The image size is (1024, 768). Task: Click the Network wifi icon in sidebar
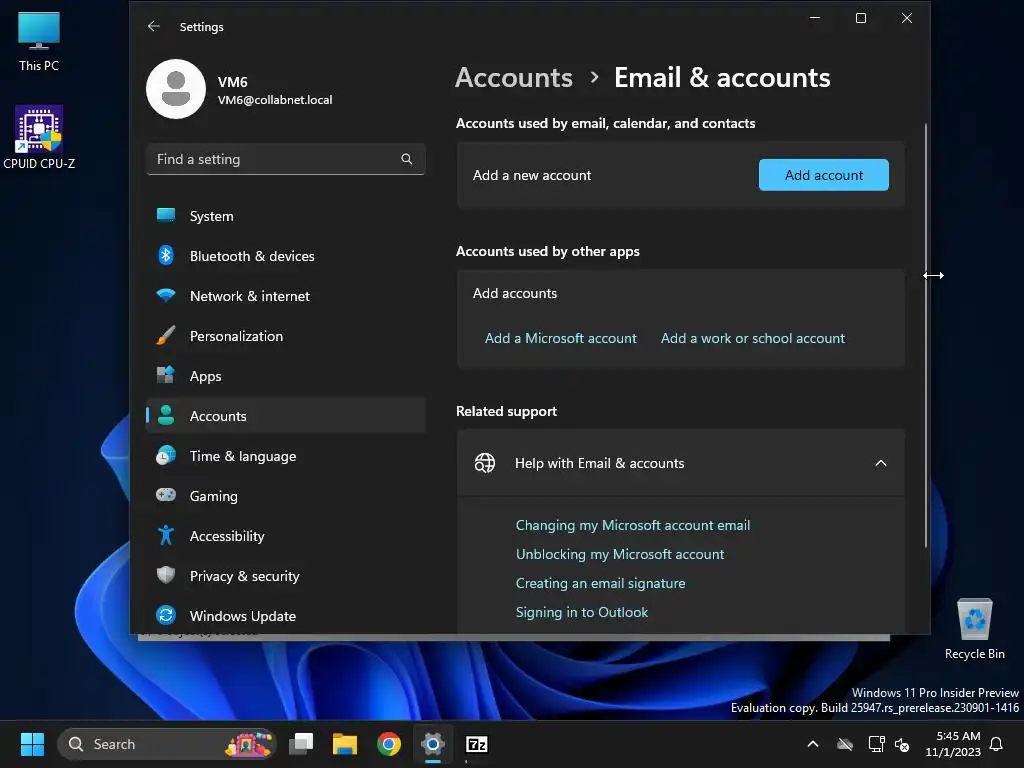click(x=166, y=295)
